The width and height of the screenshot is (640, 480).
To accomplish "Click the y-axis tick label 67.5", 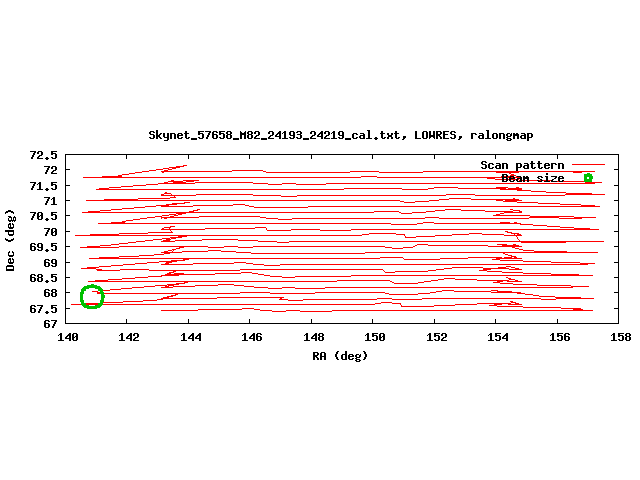I will click(x=43, y=309).
